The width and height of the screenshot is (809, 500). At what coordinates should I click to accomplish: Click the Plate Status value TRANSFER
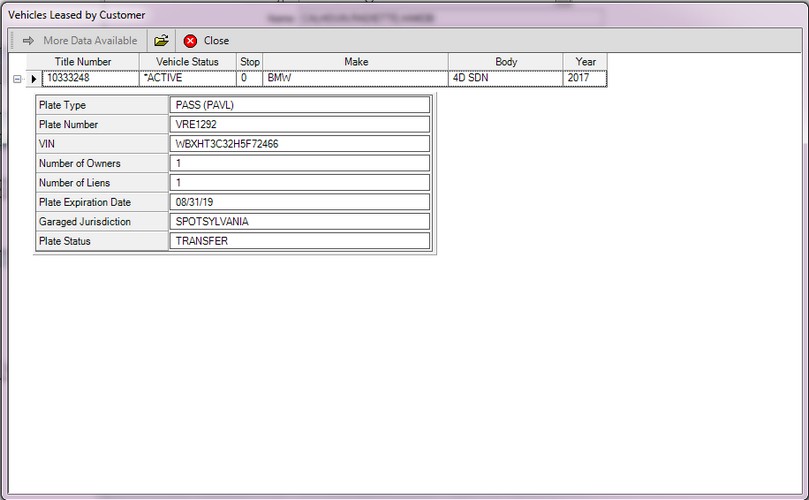click(x=300, y=241)
